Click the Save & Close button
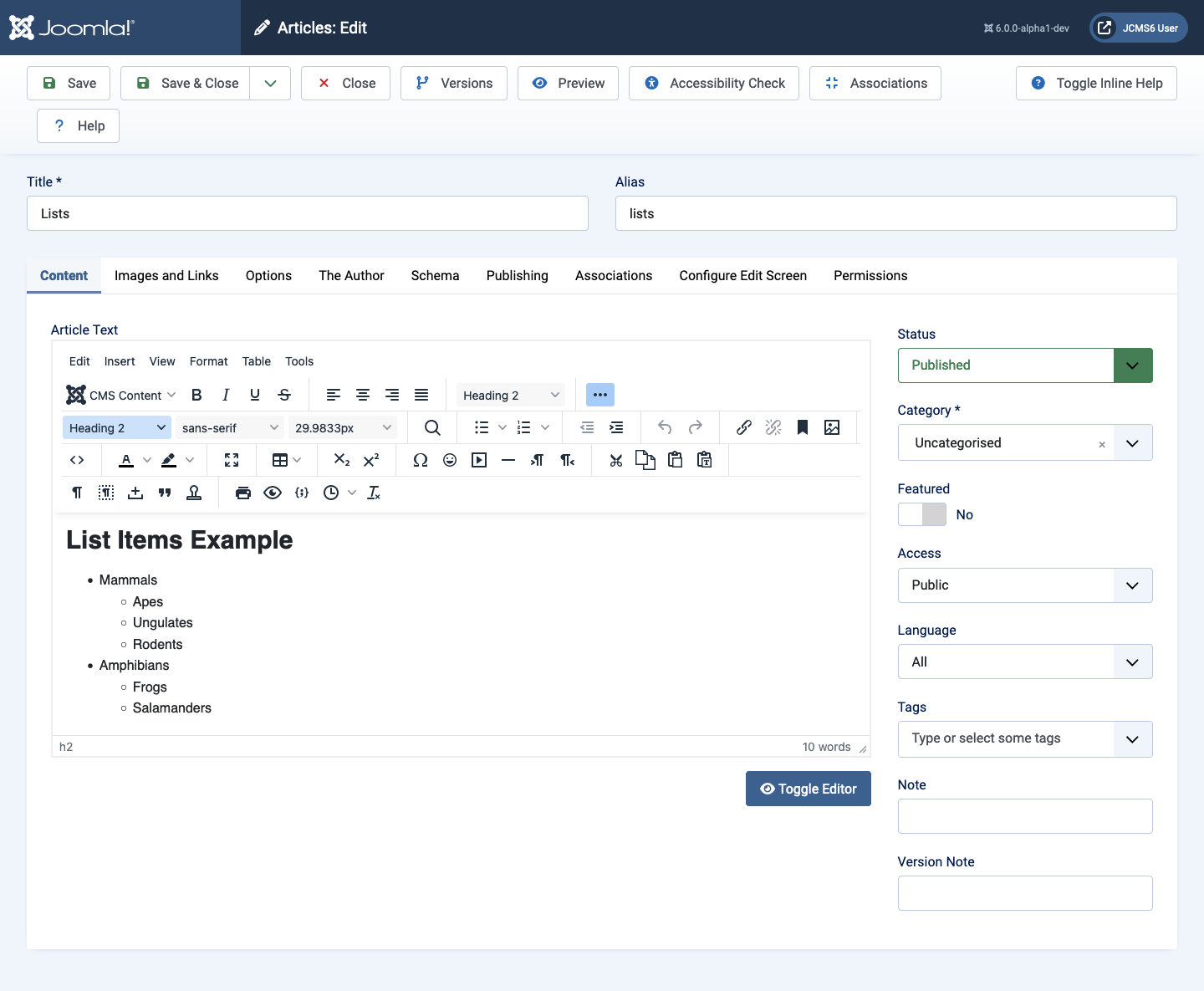Screen dimensions: 1204x991 pos(185,83)
